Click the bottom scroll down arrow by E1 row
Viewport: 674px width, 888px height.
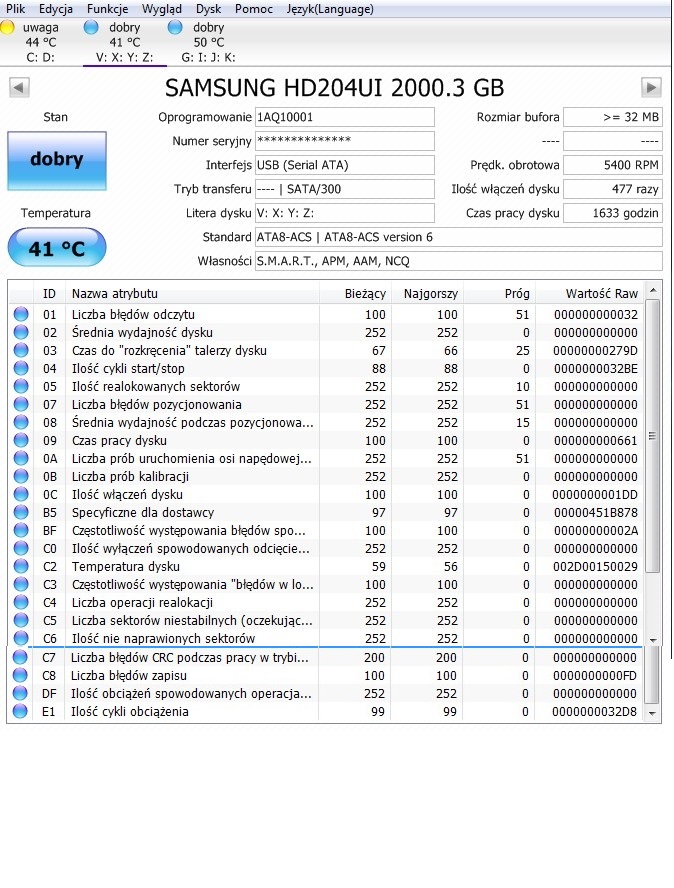652,714
